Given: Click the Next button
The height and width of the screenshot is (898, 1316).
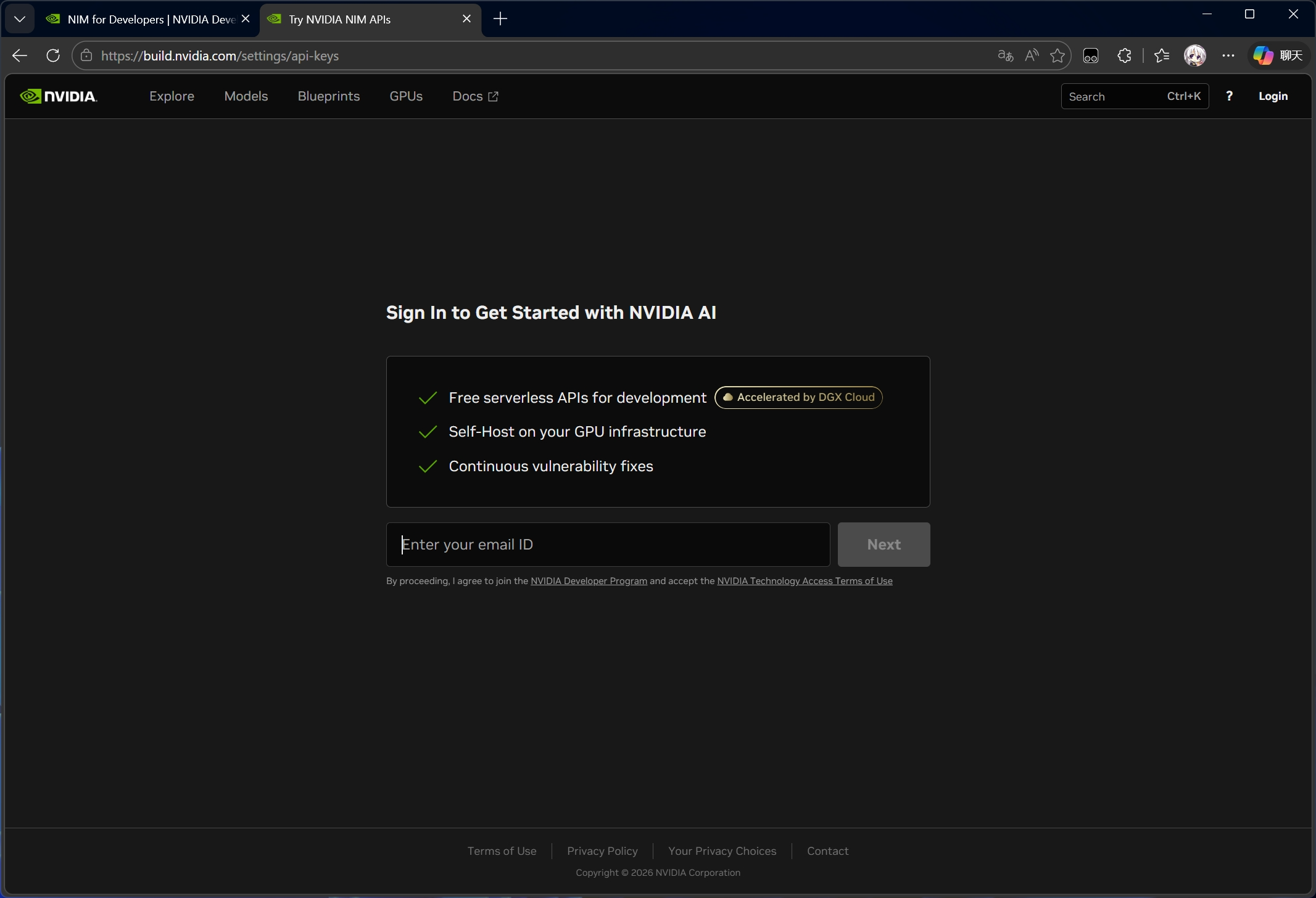Looking at the screenshot, I should (883, 544).
